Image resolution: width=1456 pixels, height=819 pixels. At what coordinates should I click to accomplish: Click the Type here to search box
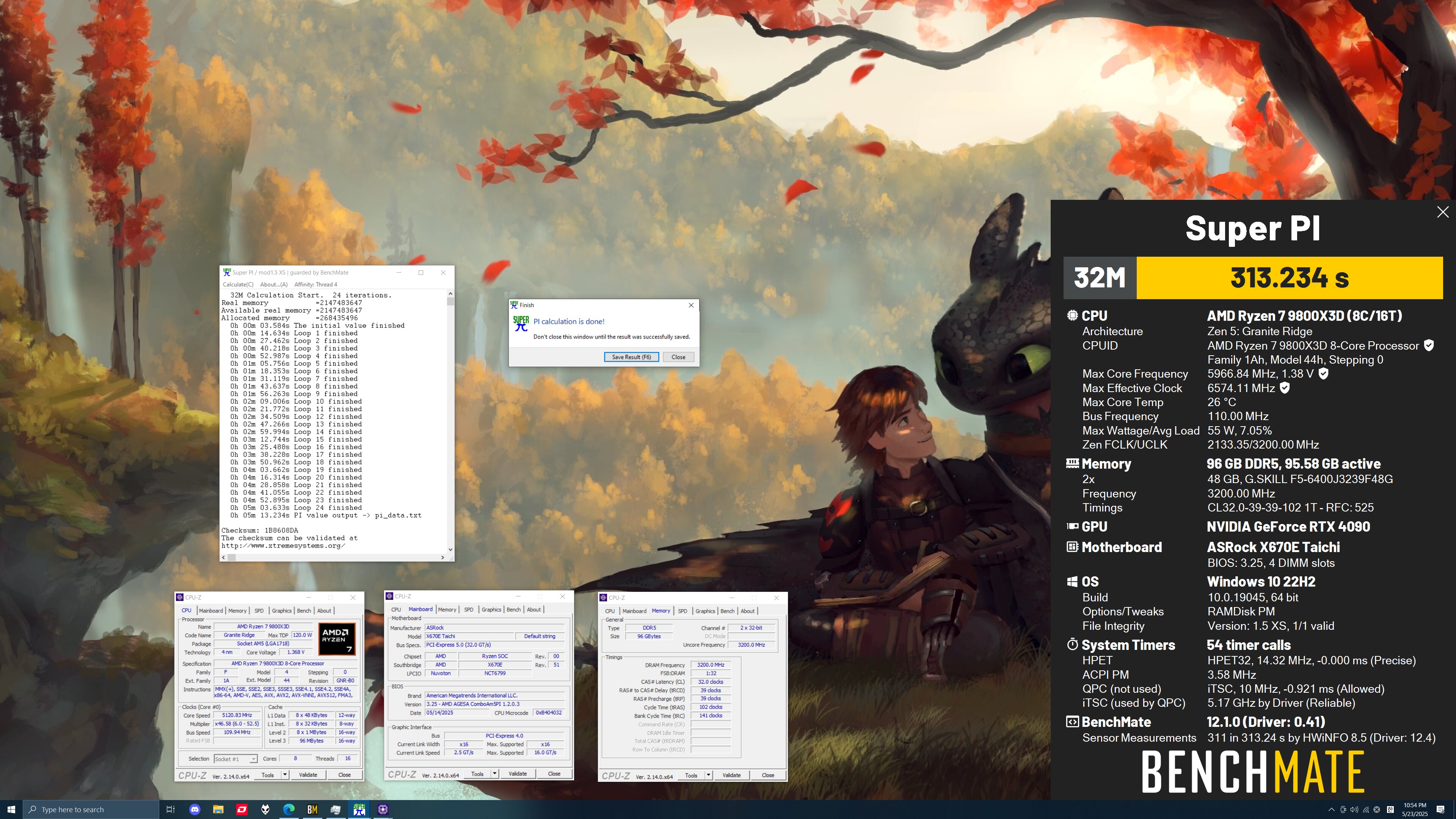click(91, 810)
